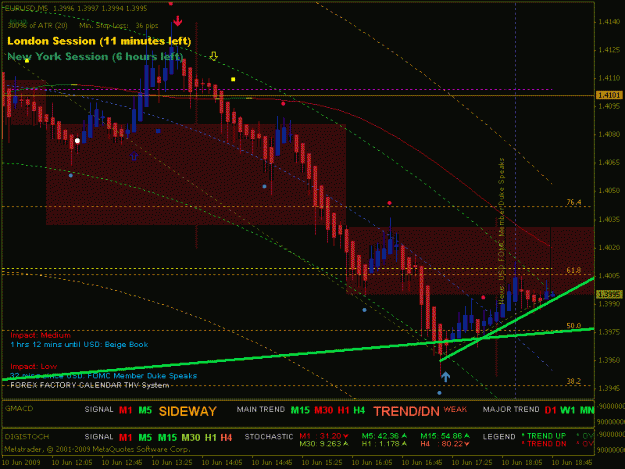Select M30 in the MAIN TREND group
The width and height of the screenshot is (625, 469).
tap(324, 410)
